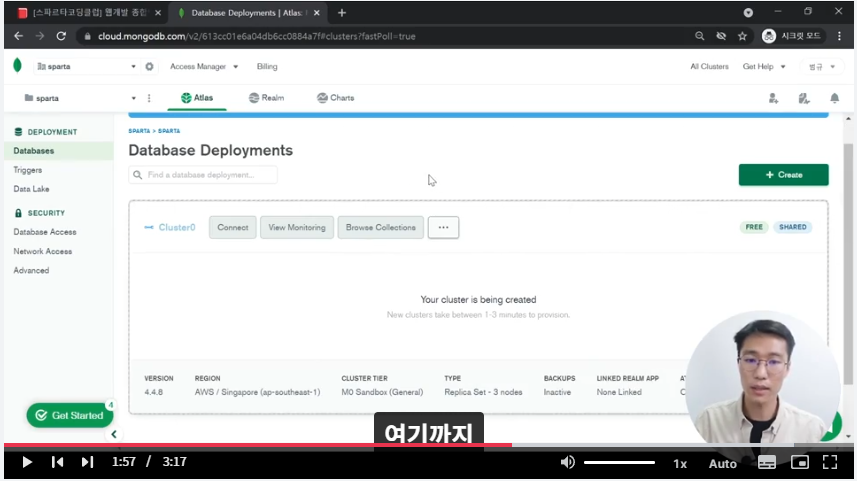Click the page vertical scrollbar
This screenshot has height=481, width=857.
pos(848,262)
